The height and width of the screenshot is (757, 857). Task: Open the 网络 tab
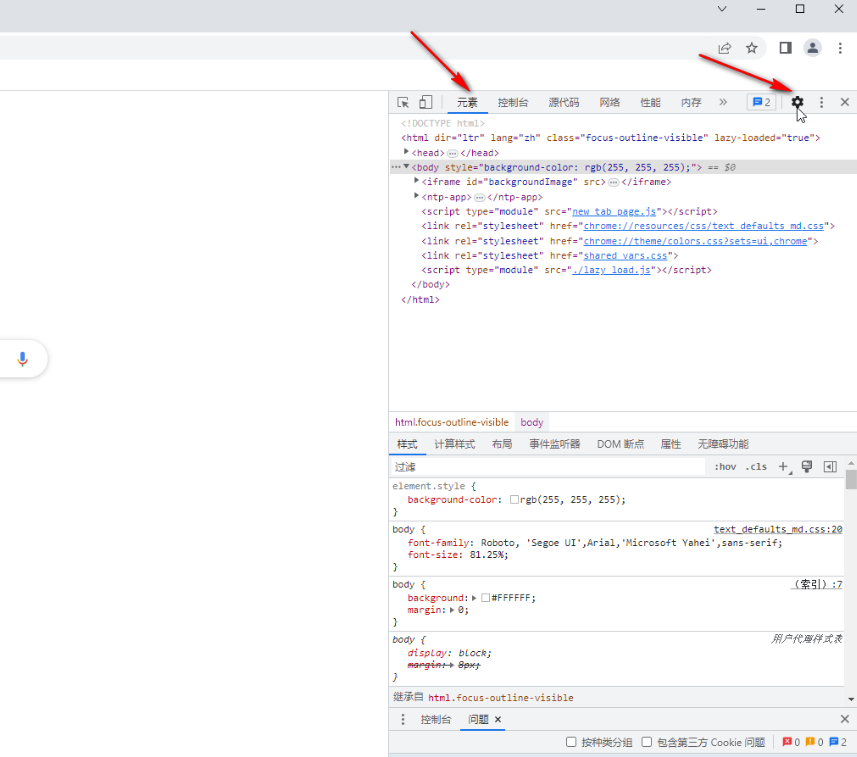pyautogui.click(x=609, y=102)
